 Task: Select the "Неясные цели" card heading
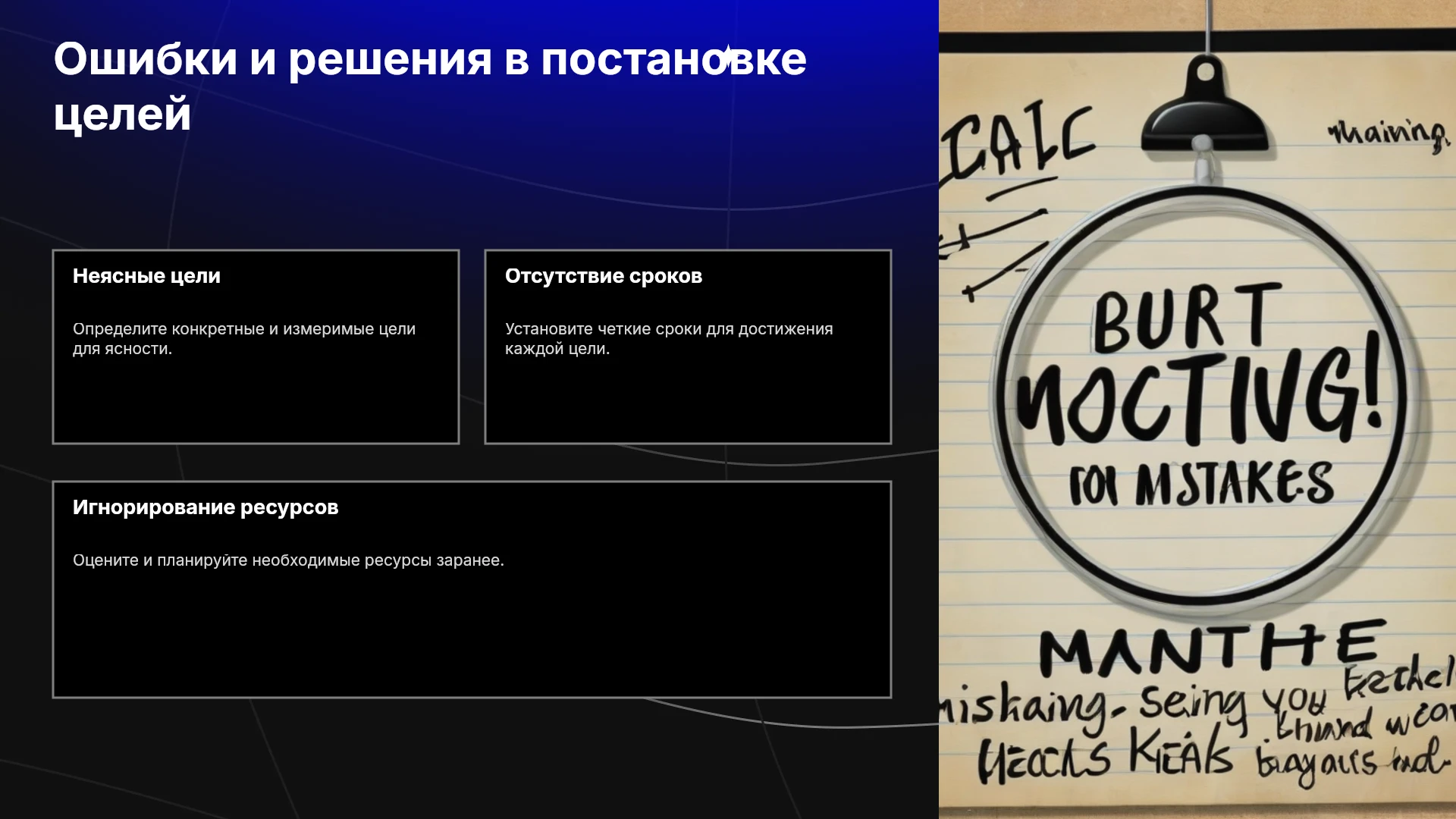pos(146,276)
